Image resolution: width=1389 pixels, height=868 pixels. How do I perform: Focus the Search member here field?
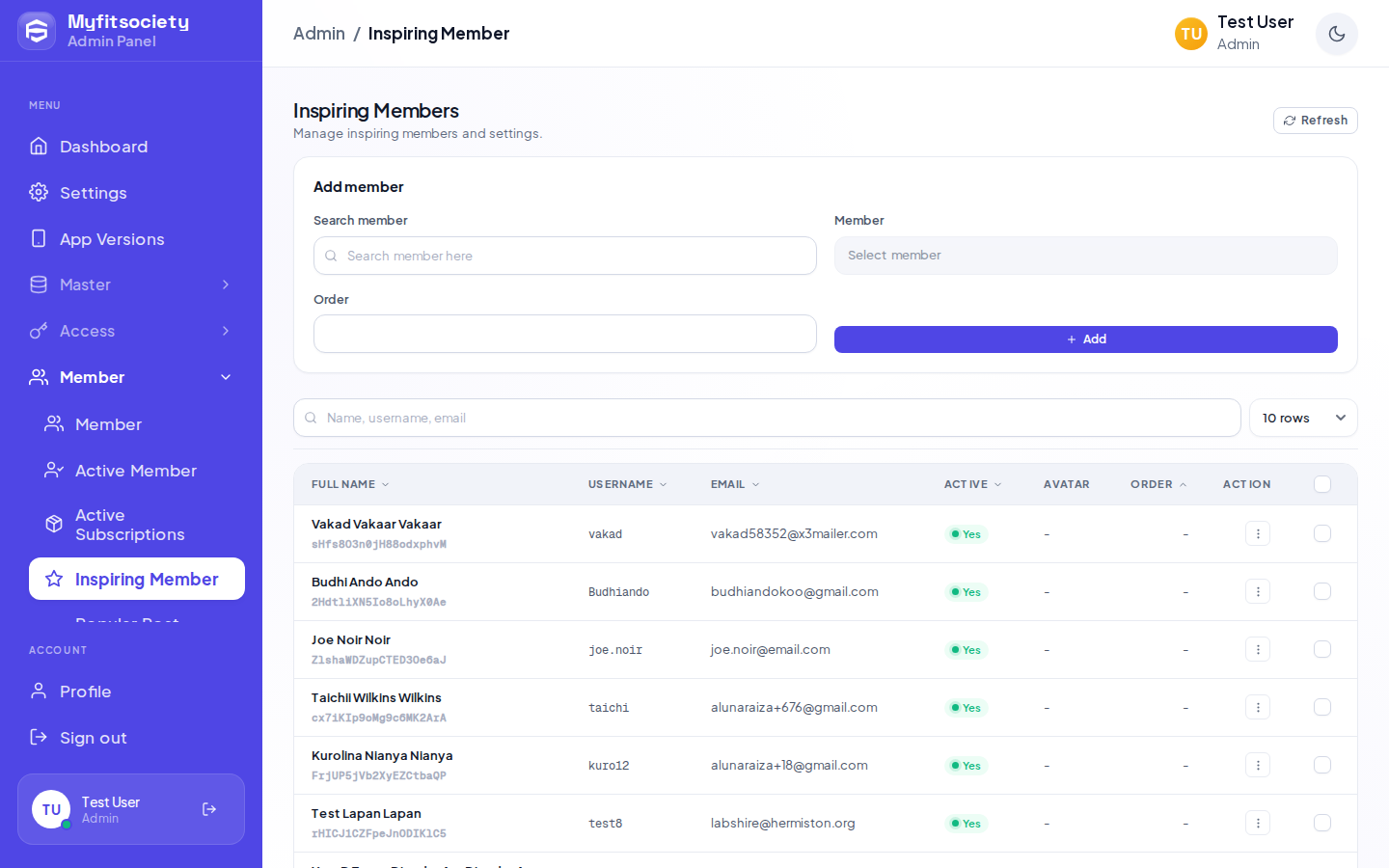[564, 256]
